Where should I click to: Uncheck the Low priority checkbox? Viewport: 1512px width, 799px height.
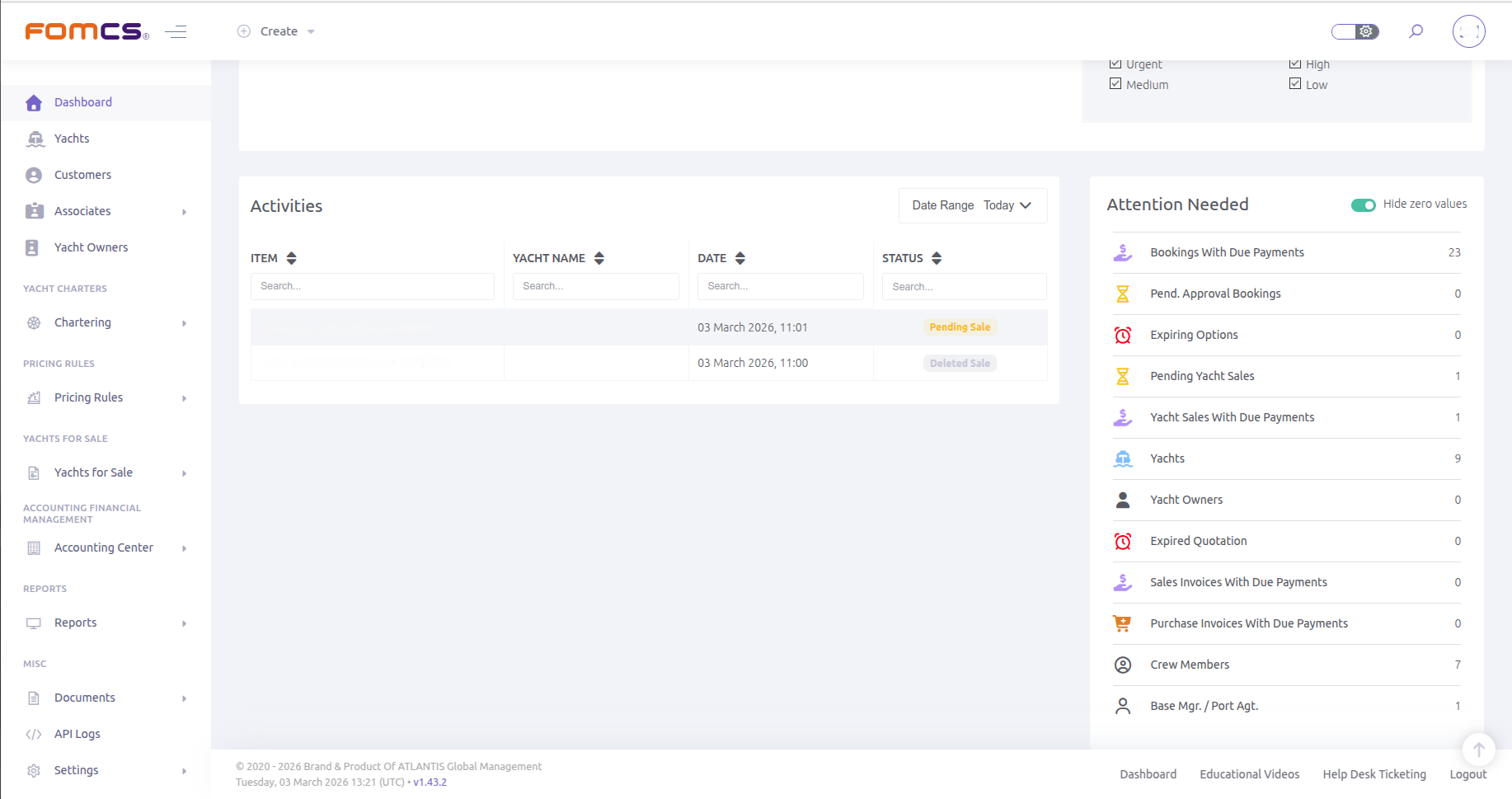tap(1295, 84)
